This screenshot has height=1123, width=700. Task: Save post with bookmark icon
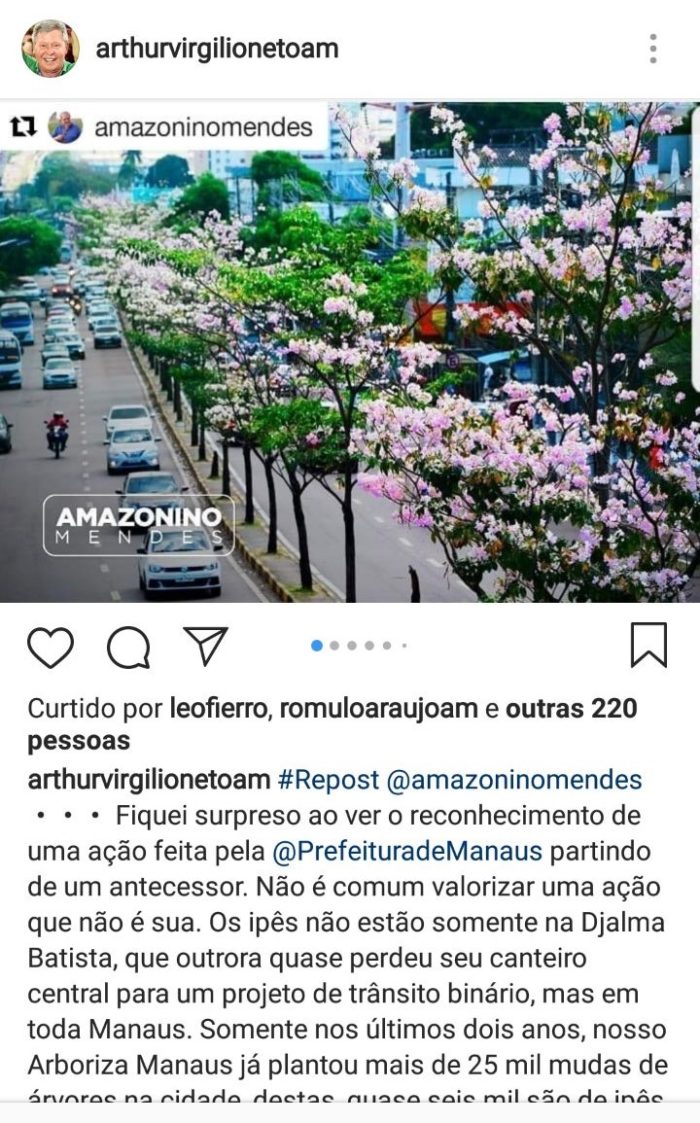click(648, 645)
